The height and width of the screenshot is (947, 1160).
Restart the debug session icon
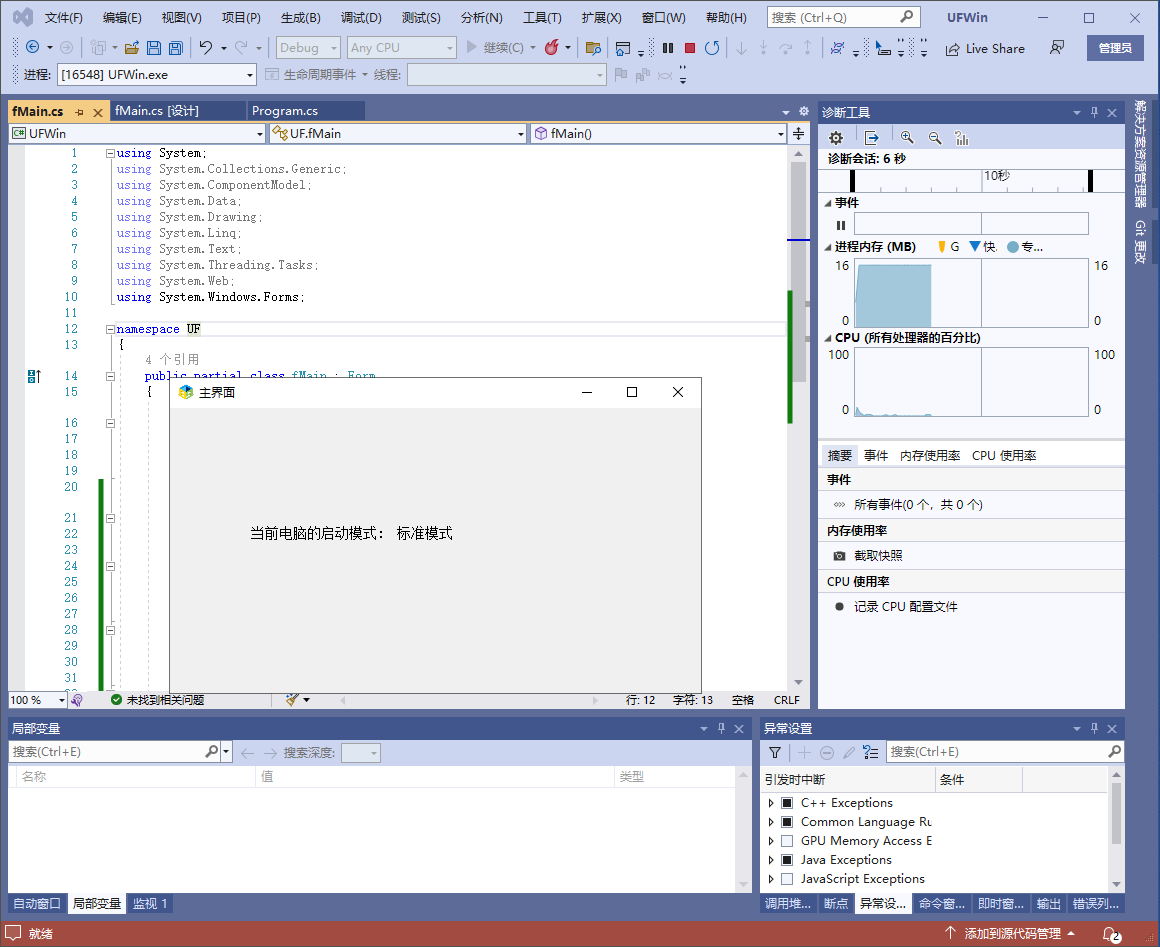[x=712, y=48]
